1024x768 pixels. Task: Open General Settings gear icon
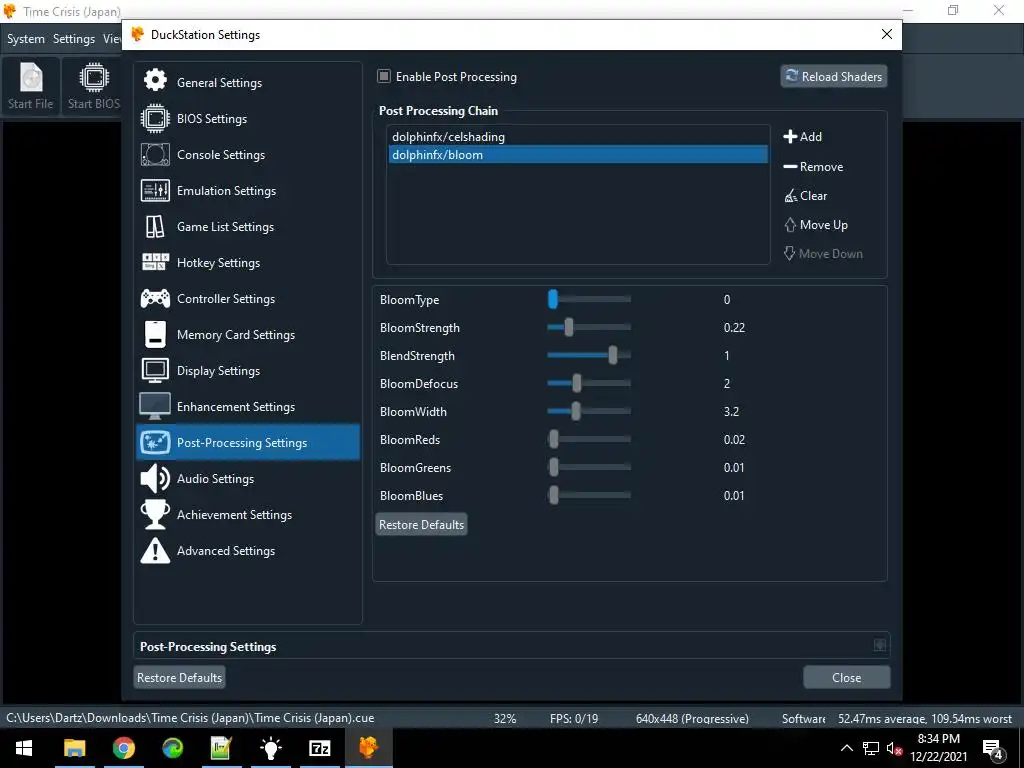(155, 82)
